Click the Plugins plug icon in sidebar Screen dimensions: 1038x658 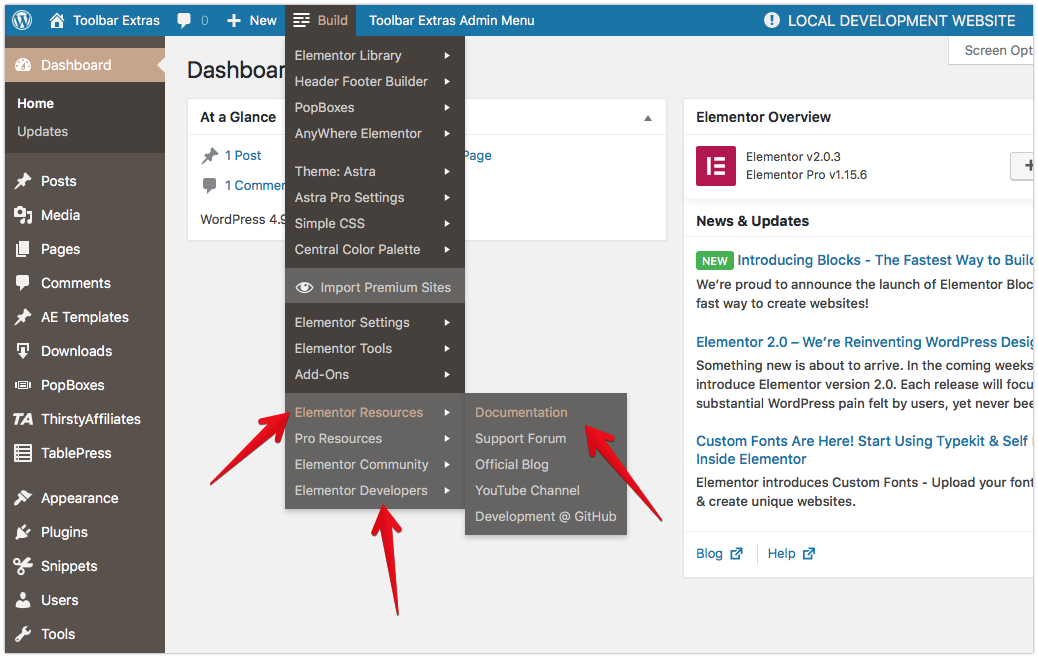pyautogui.click(x=23, y=532)
